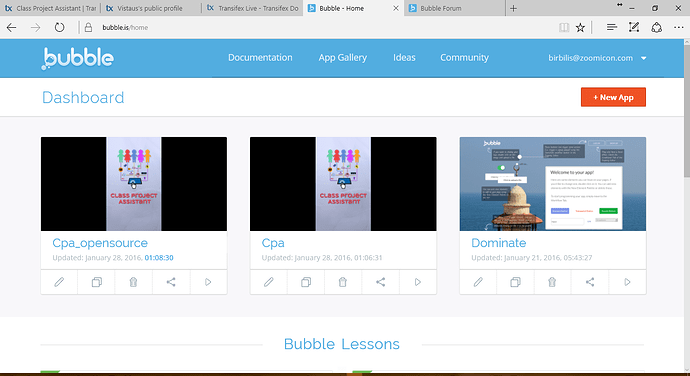This screenshot has width=690, height=376.
Task: Go to the App Gallery navigation link
Action: pos(343,58)
